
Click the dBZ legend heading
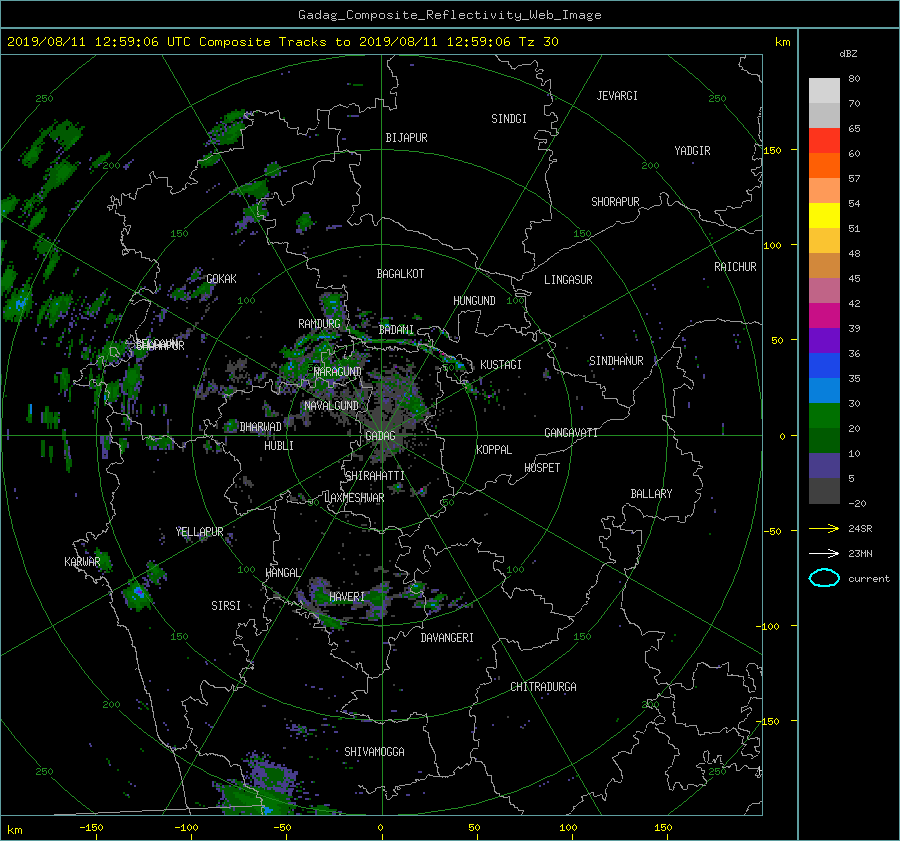(x=848, y=54)
